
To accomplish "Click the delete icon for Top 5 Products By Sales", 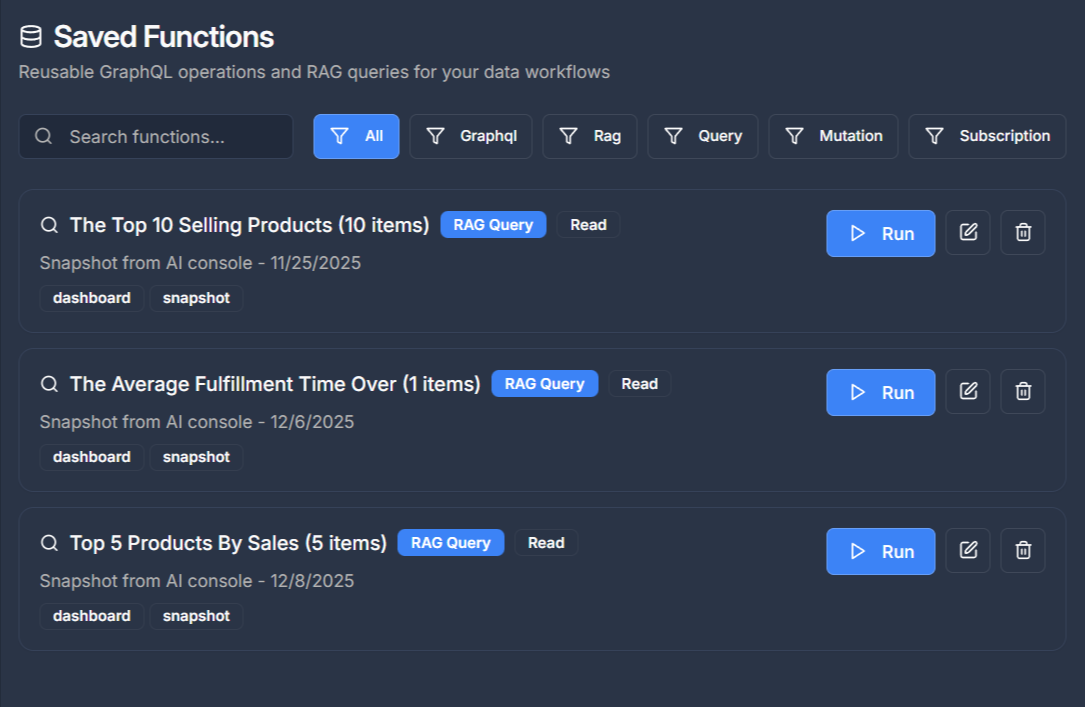I will click(x=1022, y=550).
